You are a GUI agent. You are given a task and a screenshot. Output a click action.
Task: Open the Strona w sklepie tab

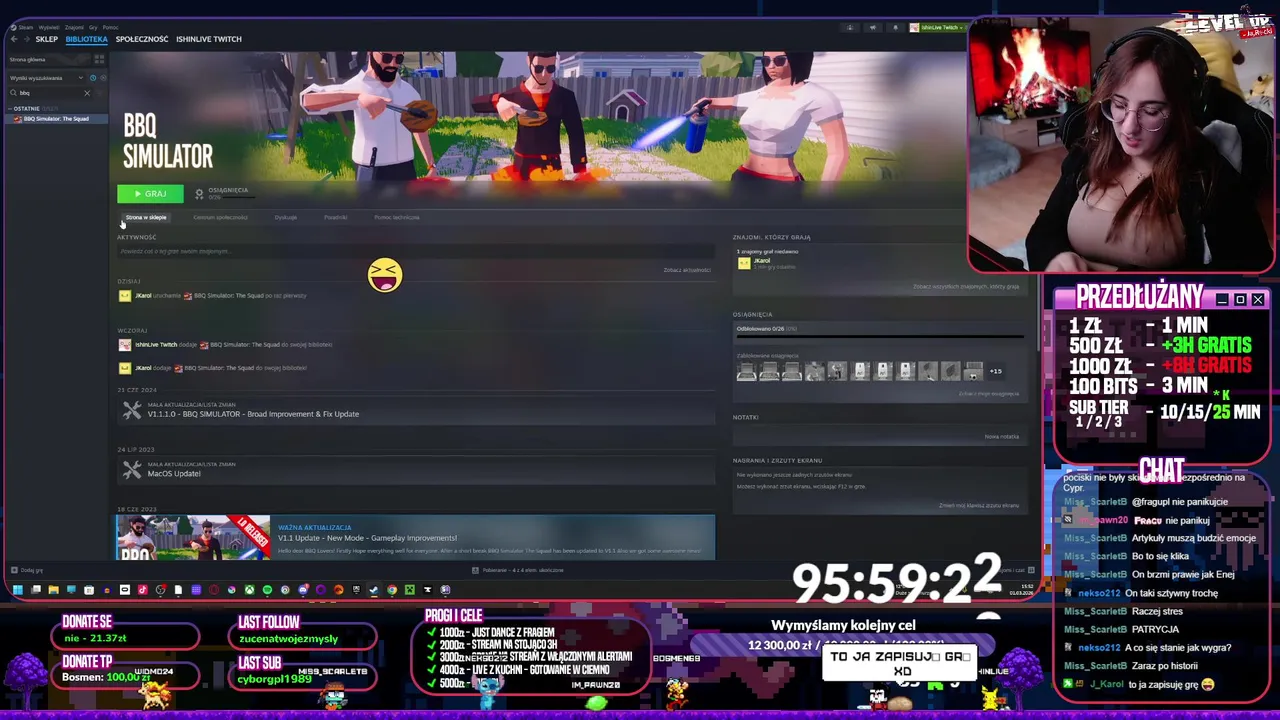tap(146, 217)
